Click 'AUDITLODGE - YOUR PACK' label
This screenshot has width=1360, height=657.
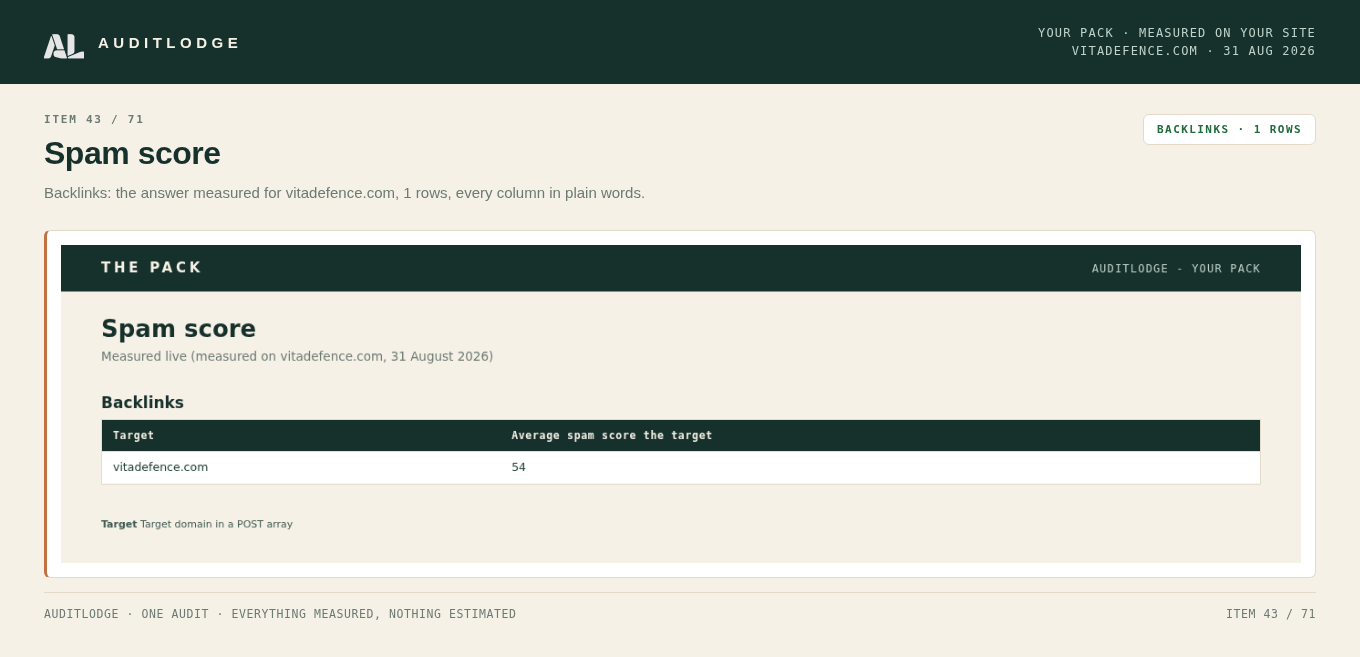tap(1176, 268)
